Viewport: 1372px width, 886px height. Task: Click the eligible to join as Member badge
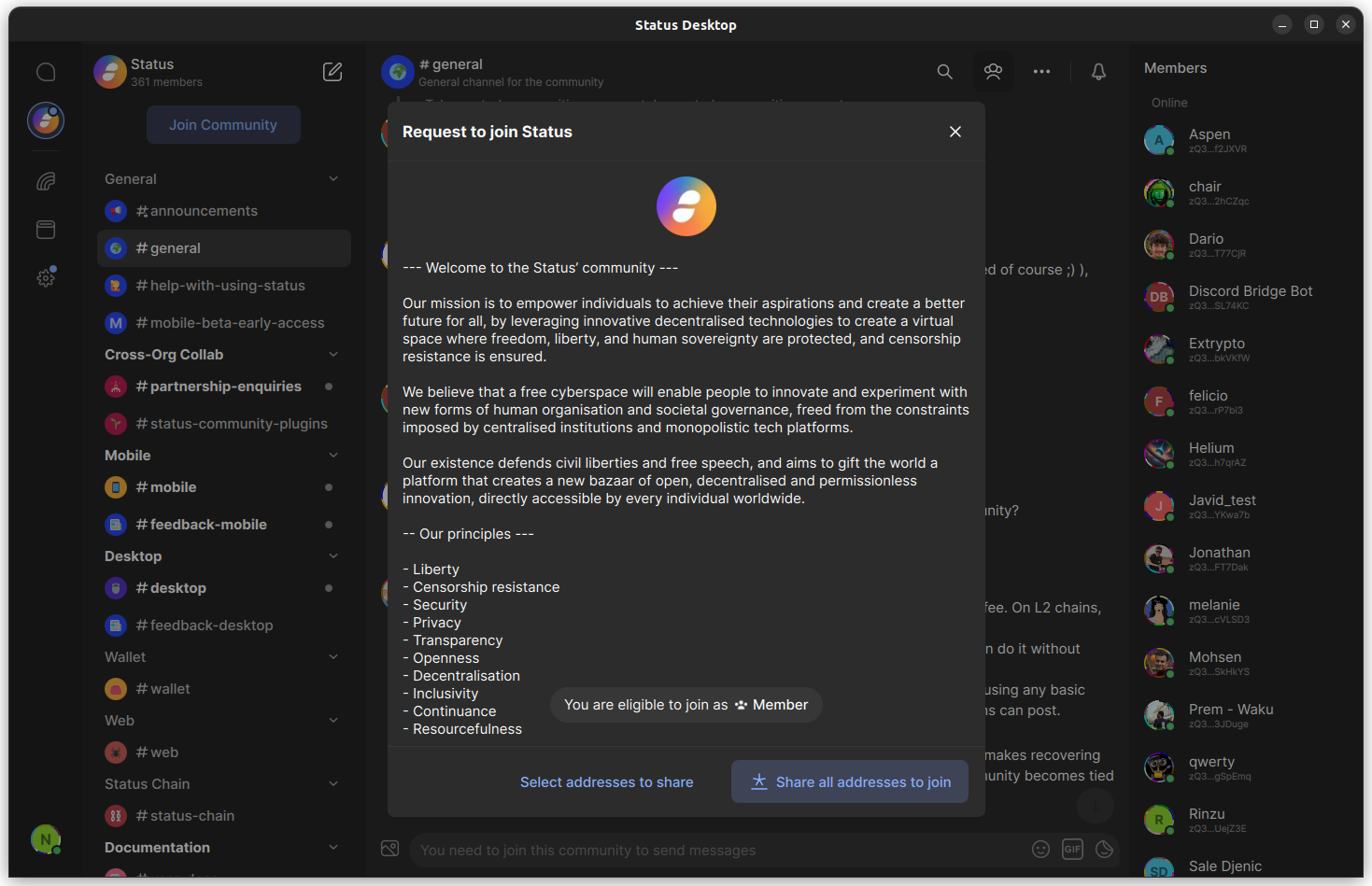[686, 705]
